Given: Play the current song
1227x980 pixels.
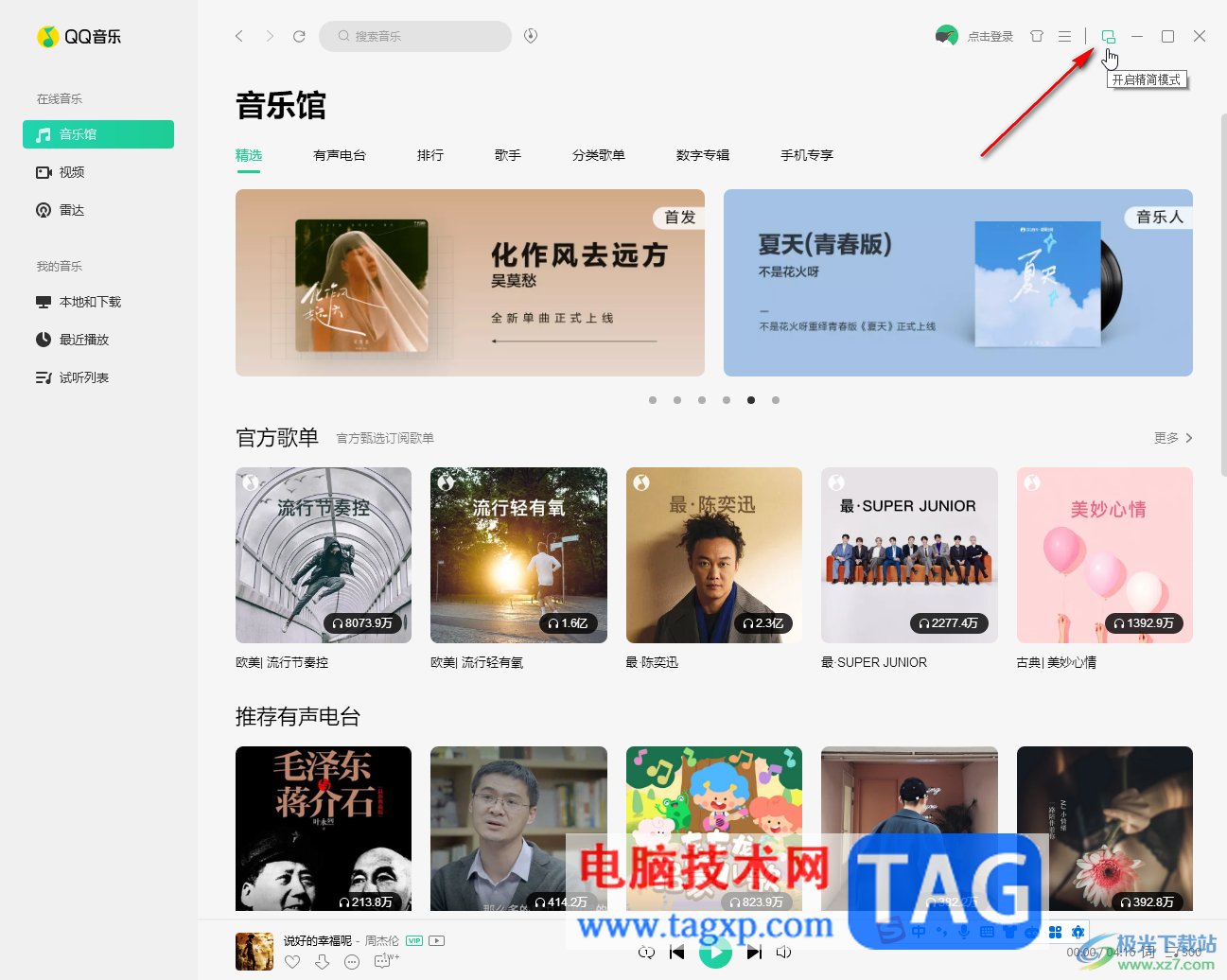Looking at the screenshot, I should (x=715, y=953).
